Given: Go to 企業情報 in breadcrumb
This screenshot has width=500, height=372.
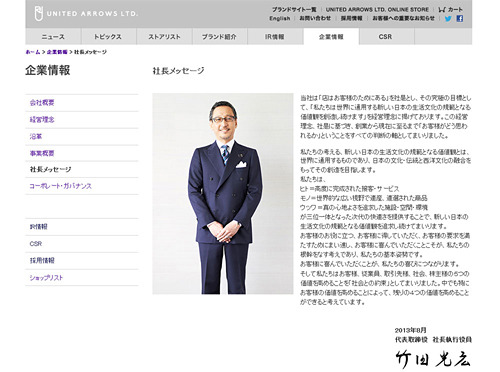Looking at the screenshot, I should pos(57,52).
